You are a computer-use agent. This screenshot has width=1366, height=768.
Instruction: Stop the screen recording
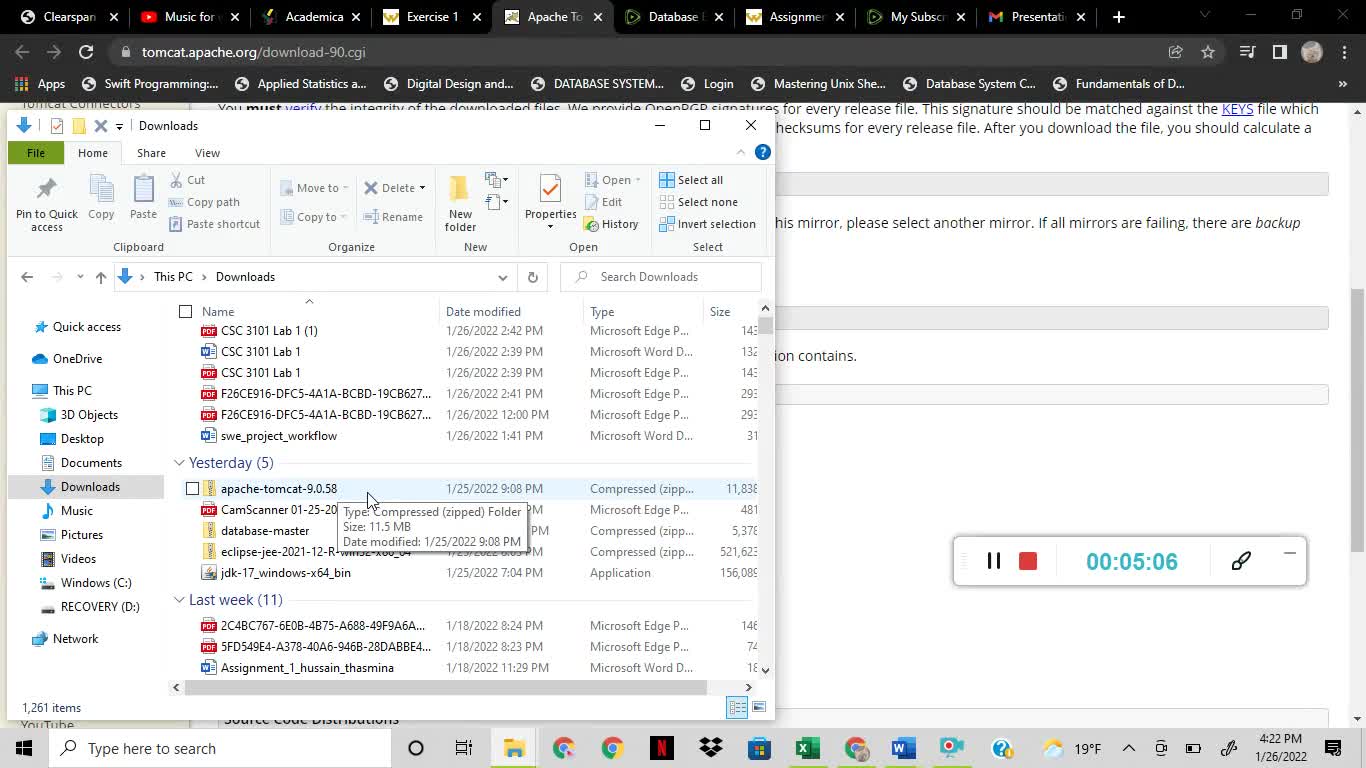coord(1028,561)
